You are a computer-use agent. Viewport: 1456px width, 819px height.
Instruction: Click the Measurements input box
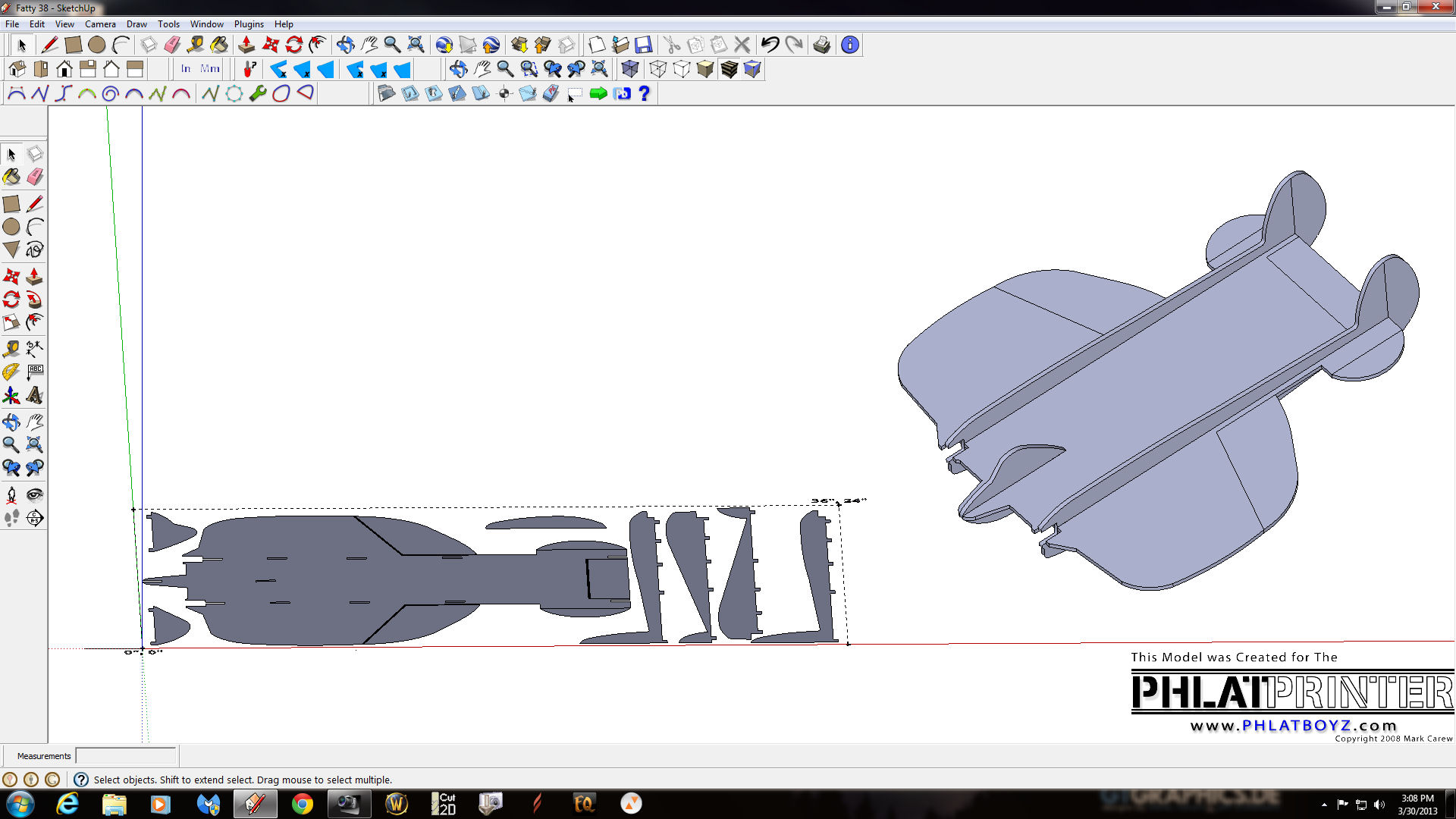click(126, 756)
